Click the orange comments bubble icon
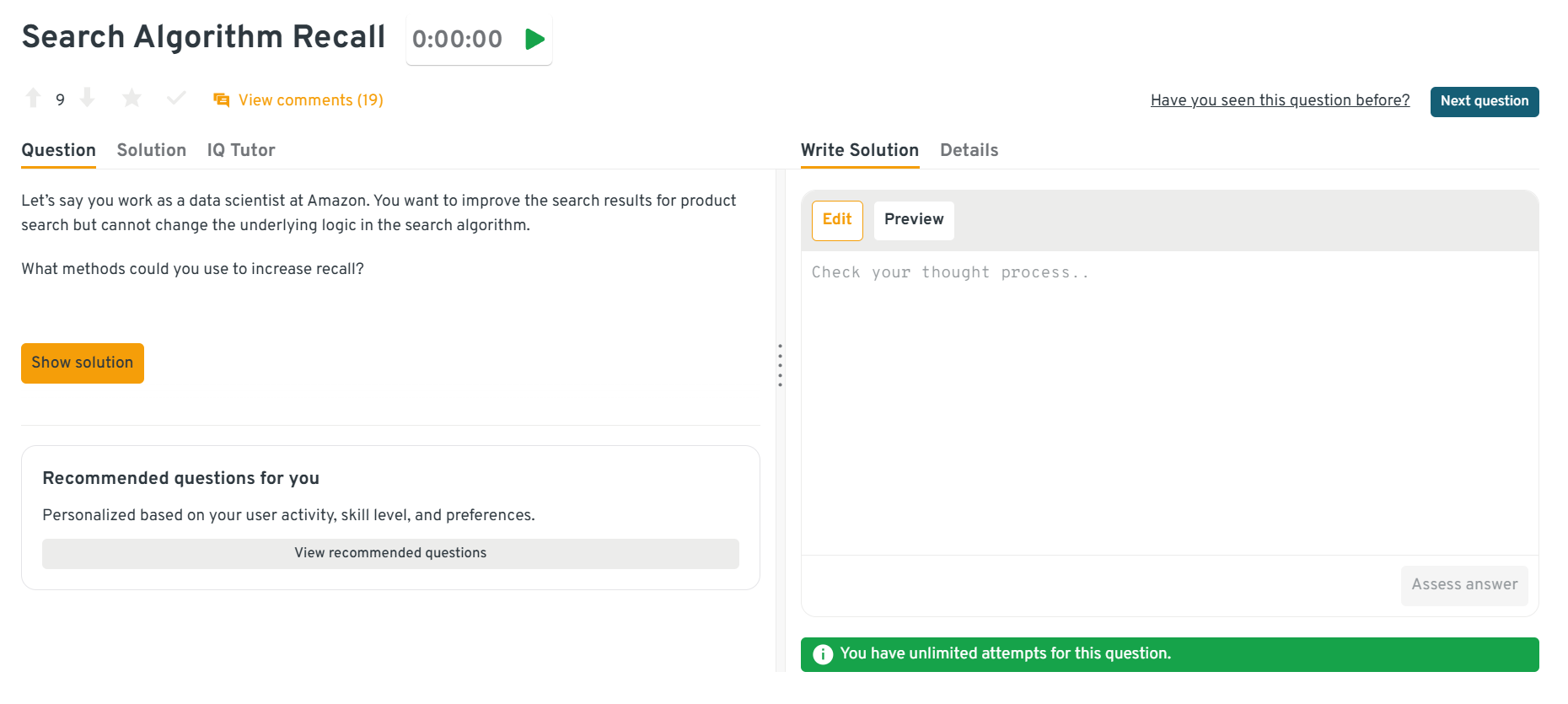 click(x=222, y=100)
